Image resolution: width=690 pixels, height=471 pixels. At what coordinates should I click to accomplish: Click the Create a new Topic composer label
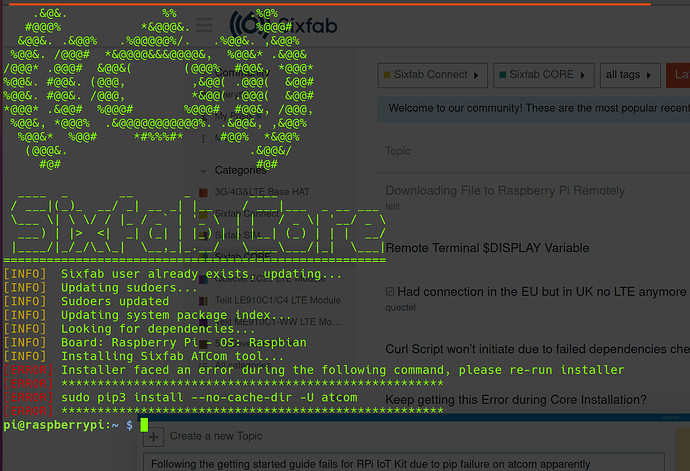[216, 436]
